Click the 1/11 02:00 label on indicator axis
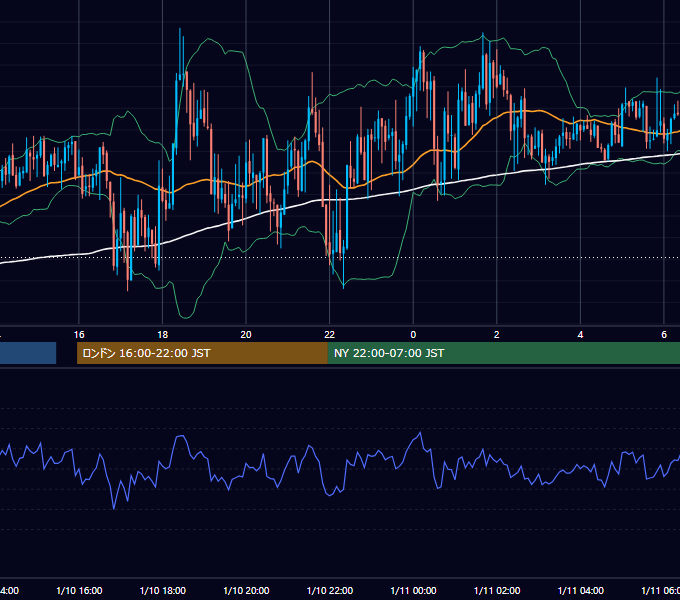680x600 pixels. click(497, 591)
